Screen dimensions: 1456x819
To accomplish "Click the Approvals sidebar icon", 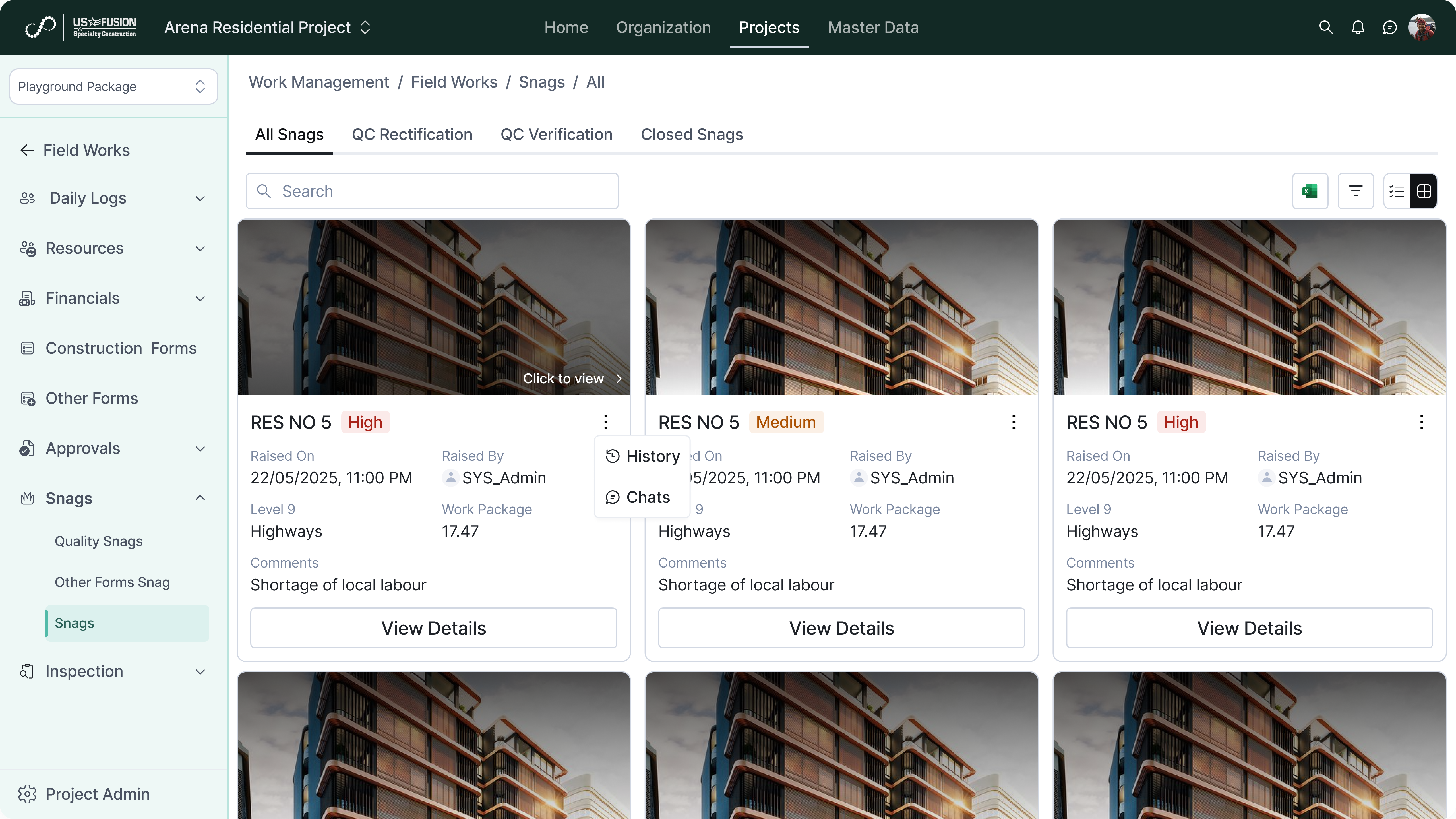I will (x=27, y=449).
